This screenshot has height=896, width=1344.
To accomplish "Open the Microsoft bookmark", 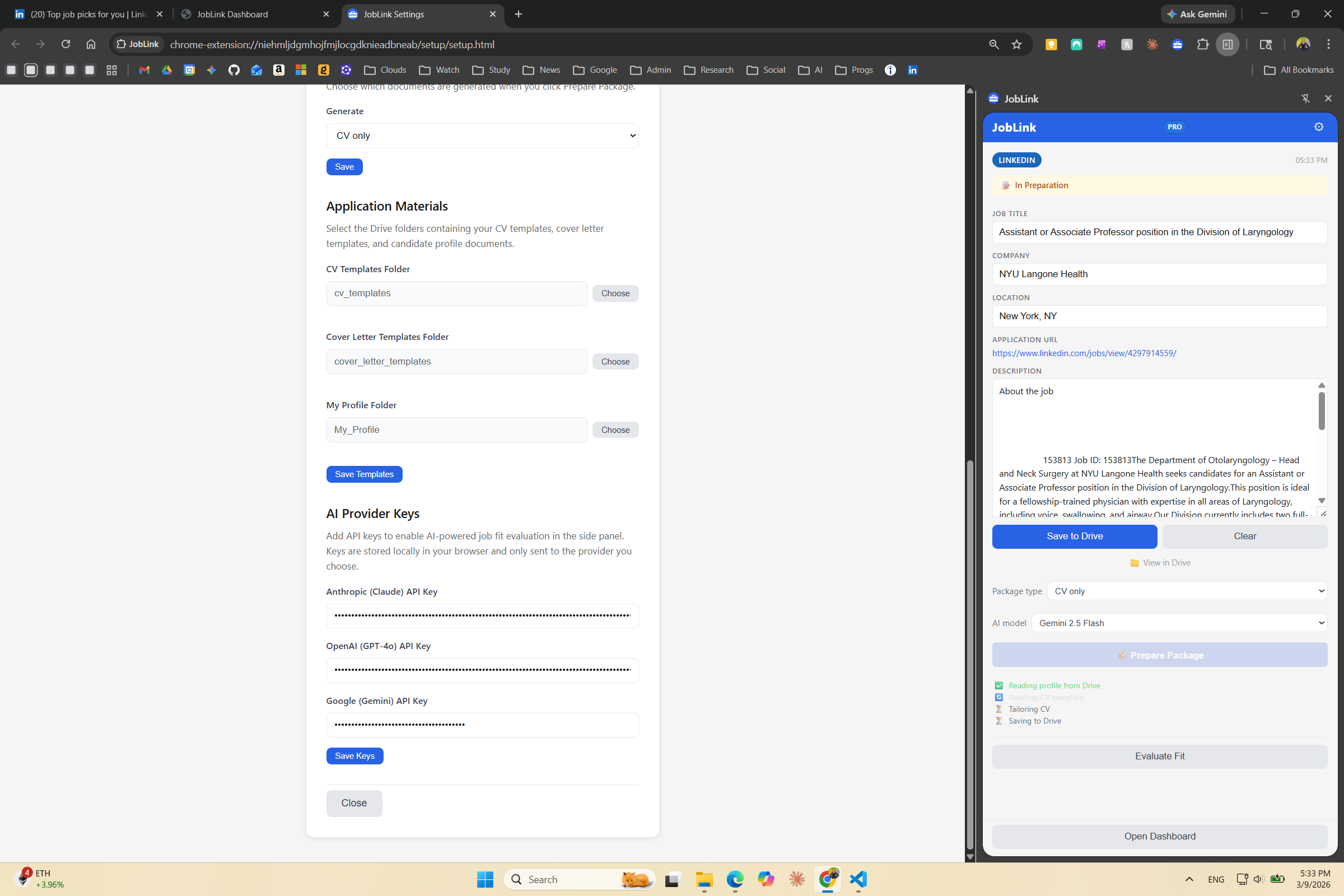I will coord(301,69).
